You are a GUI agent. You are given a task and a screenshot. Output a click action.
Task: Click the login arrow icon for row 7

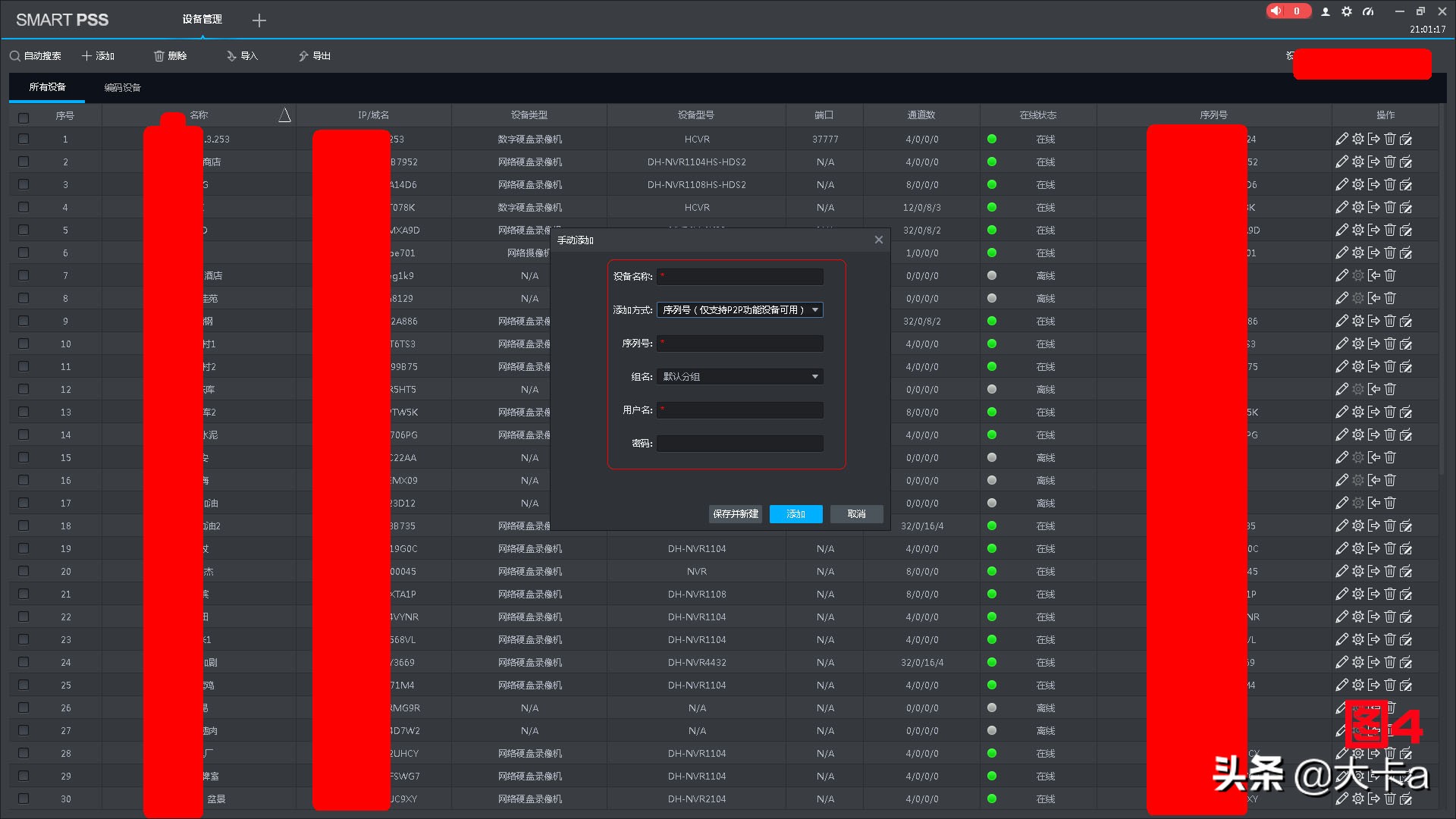[x=1373, y=275]
